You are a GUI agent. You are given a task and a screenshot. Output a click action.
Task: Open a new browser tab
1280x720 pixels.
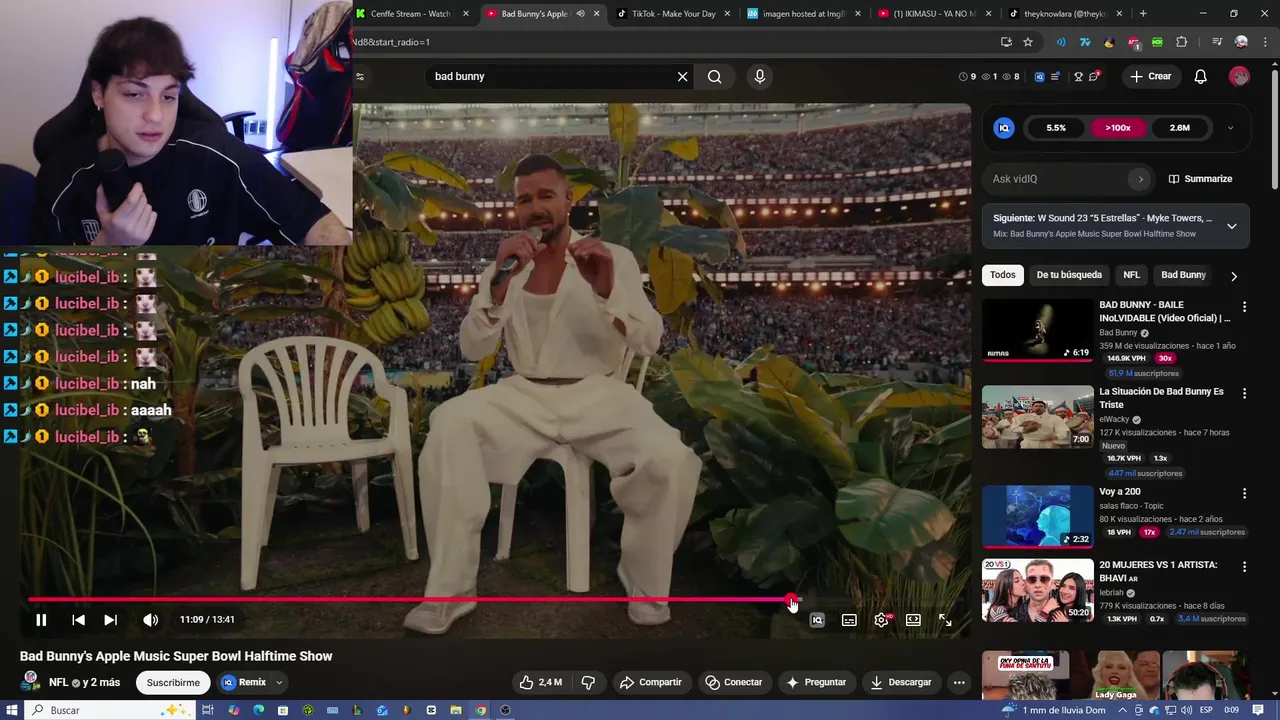[x=1143, y=14]
